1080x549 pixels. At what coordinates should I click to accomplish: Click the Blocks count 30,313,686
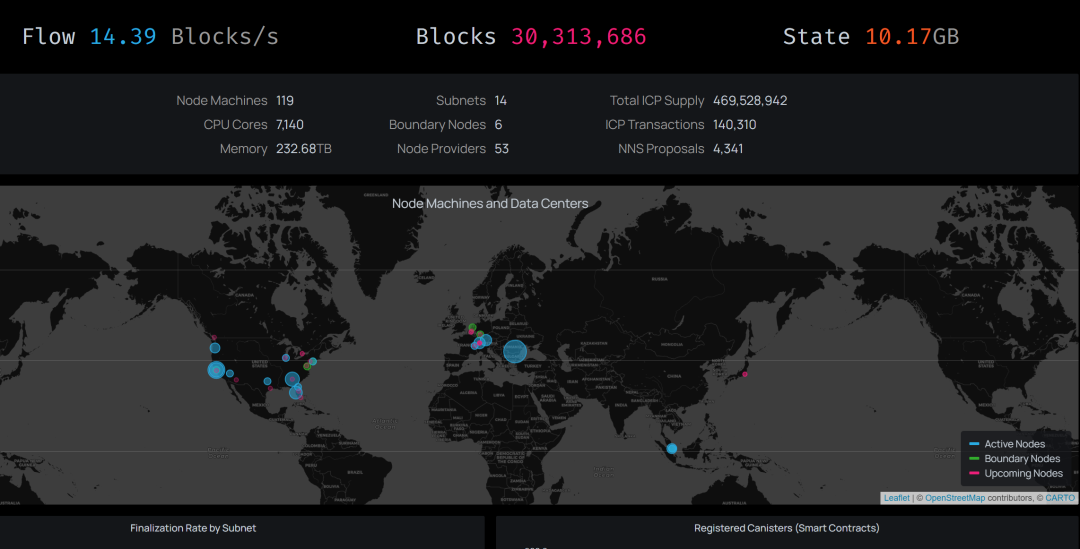578,37
